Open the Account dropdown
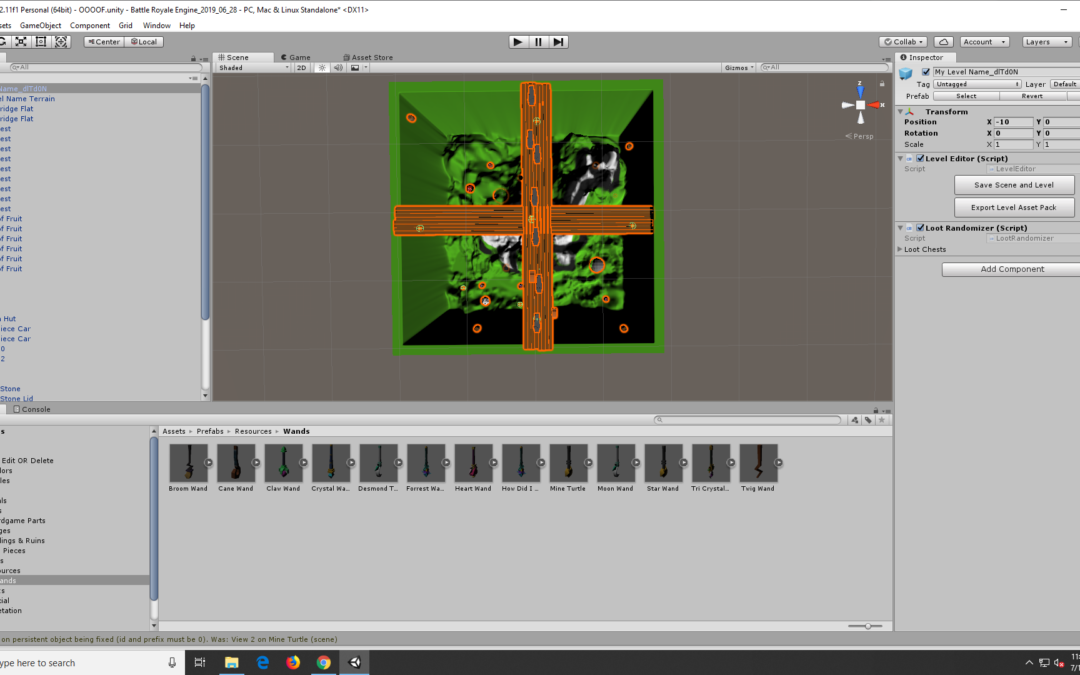Screen dimensions: 1080x675 tap(984, 42)
